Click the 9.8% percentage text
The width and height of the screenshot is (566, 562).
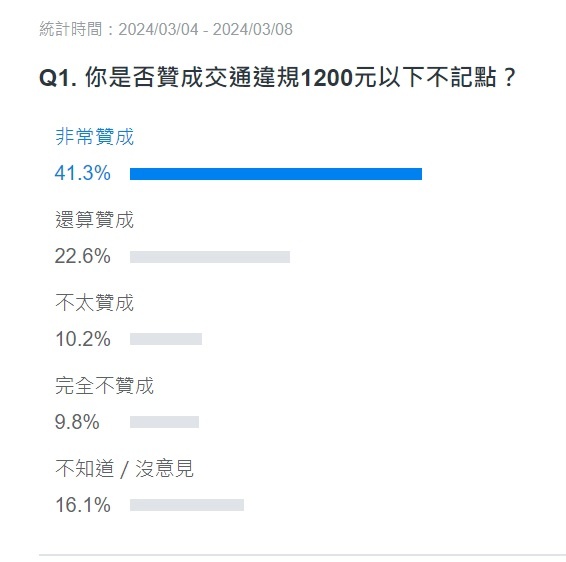coord(77,422)
